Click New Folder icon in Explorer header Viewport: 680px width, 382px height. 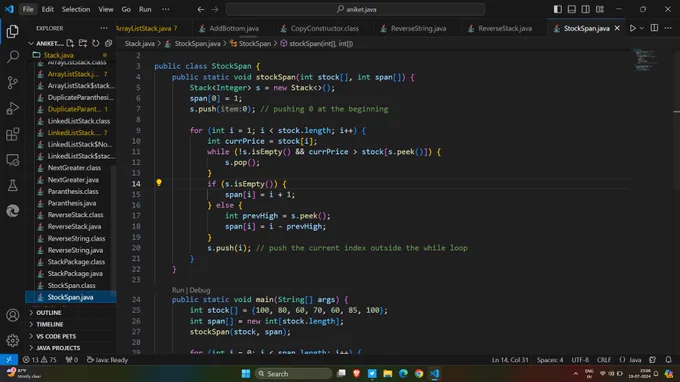(x=83, y=43)
